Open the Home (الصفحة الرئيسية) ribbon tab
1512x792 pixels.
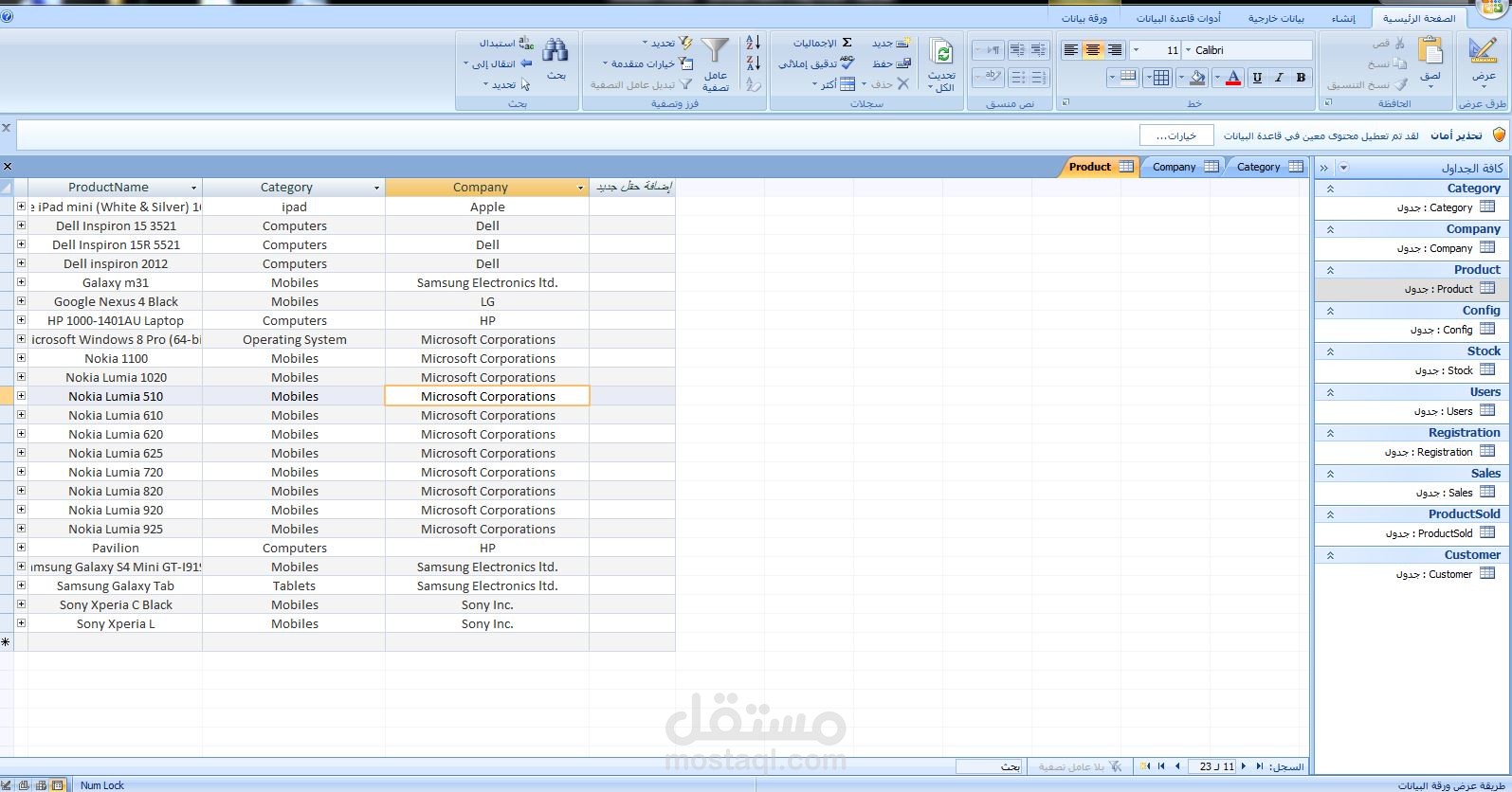(1418, 18)
